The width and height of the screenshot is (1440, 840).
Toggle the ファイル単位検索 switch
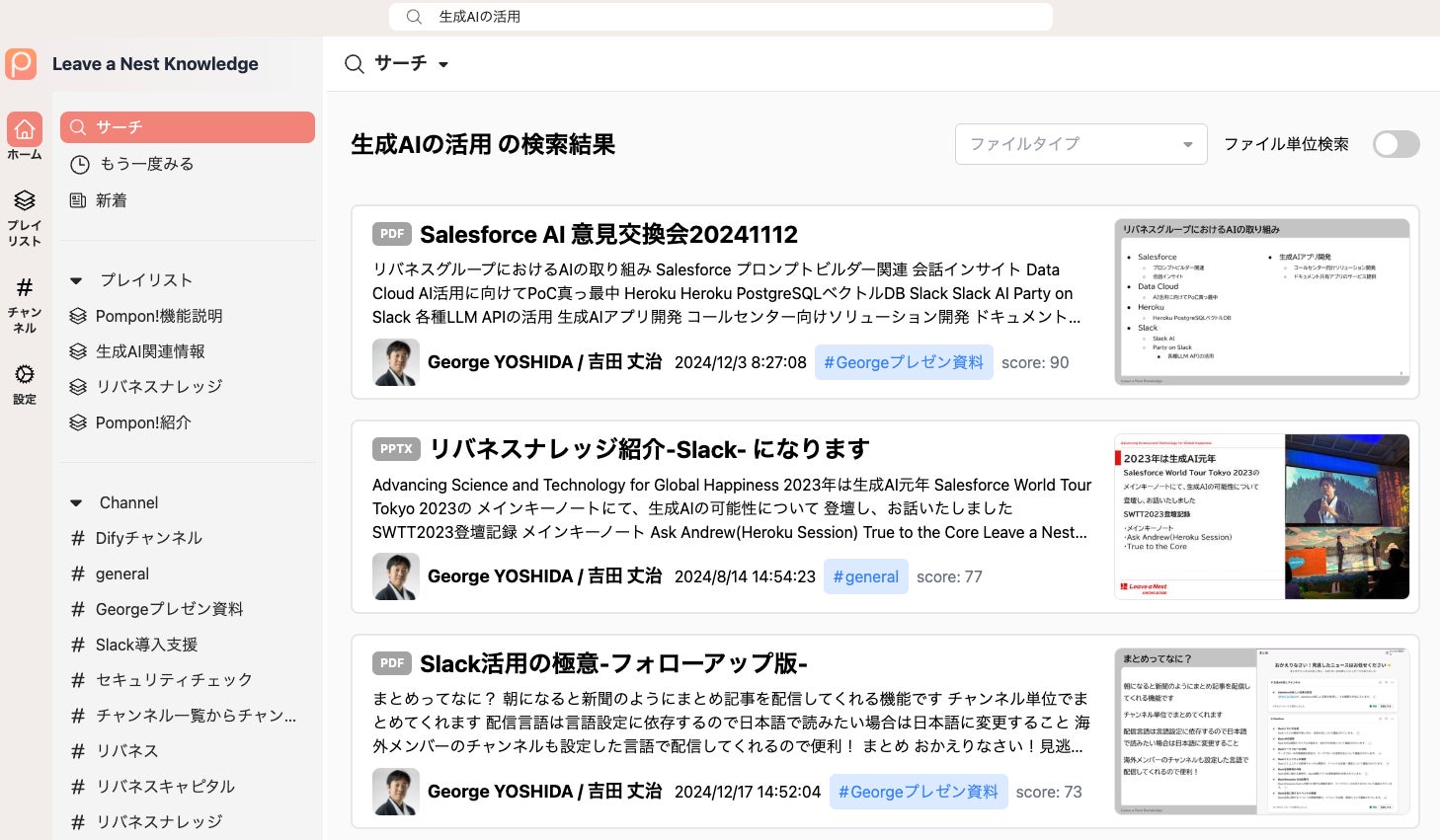coord(1396,144)
